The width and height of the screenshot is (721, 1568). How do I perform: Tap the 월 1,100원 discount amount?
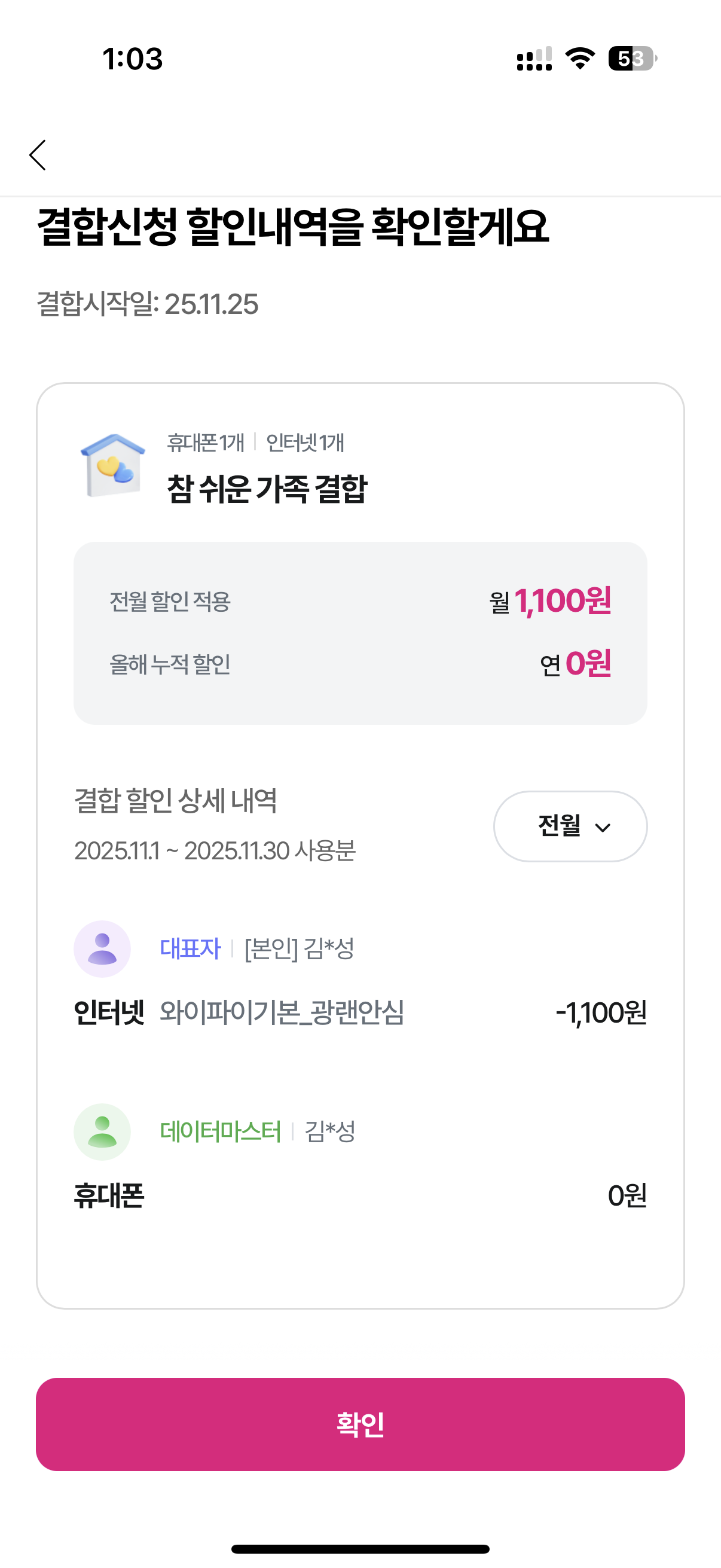click(x=550, y=602)
